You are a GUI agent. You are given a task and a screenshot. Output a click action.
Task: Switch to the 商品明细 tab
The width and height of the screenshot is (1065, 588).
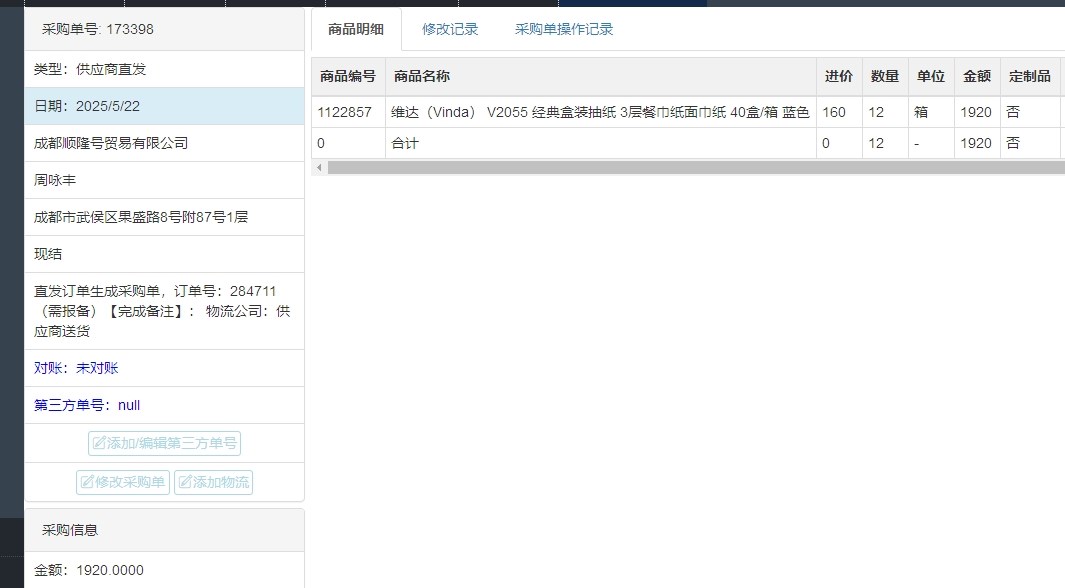coord(356,29)
